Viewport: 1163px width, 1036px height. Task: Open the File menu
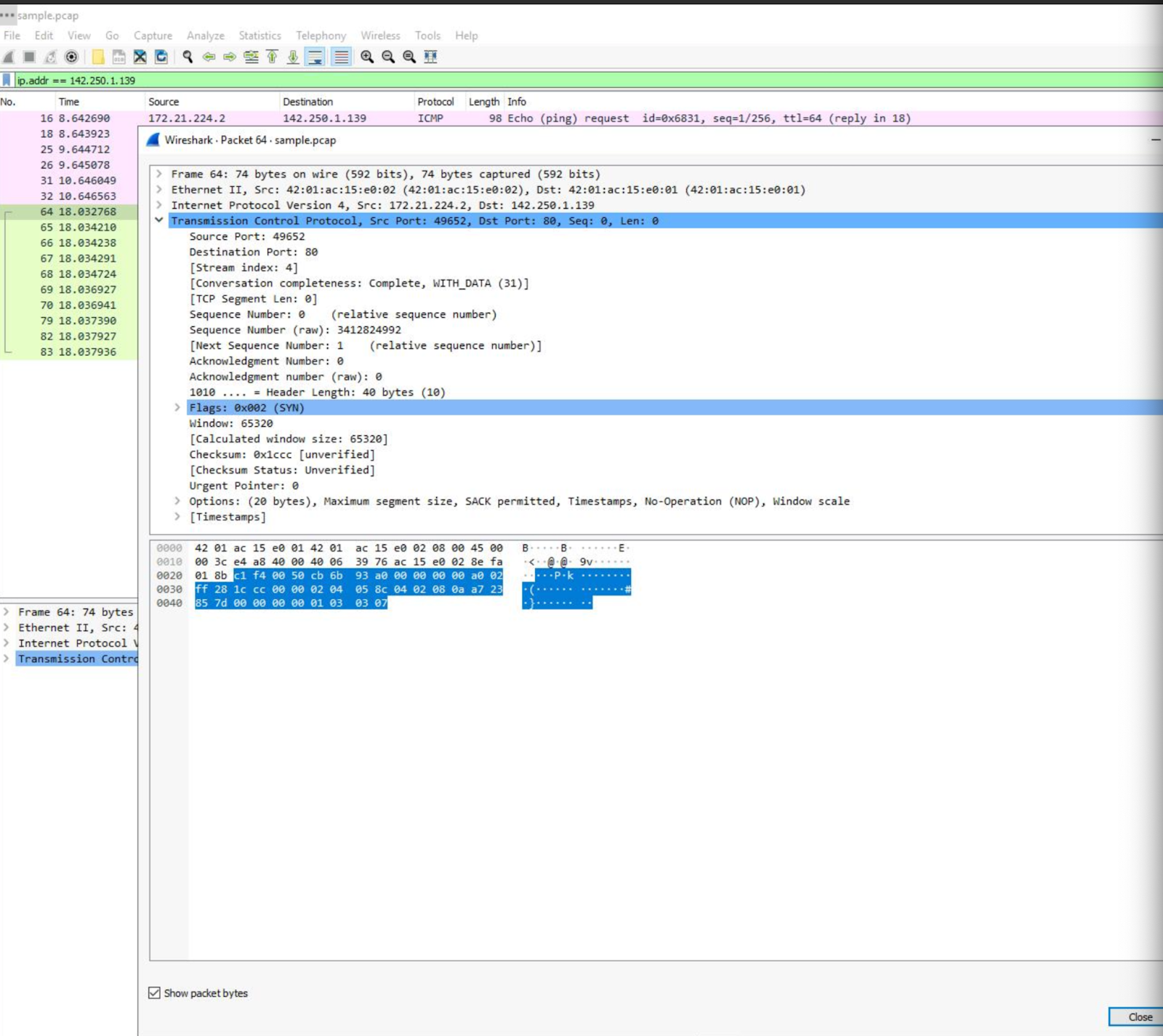pos(12,36)
